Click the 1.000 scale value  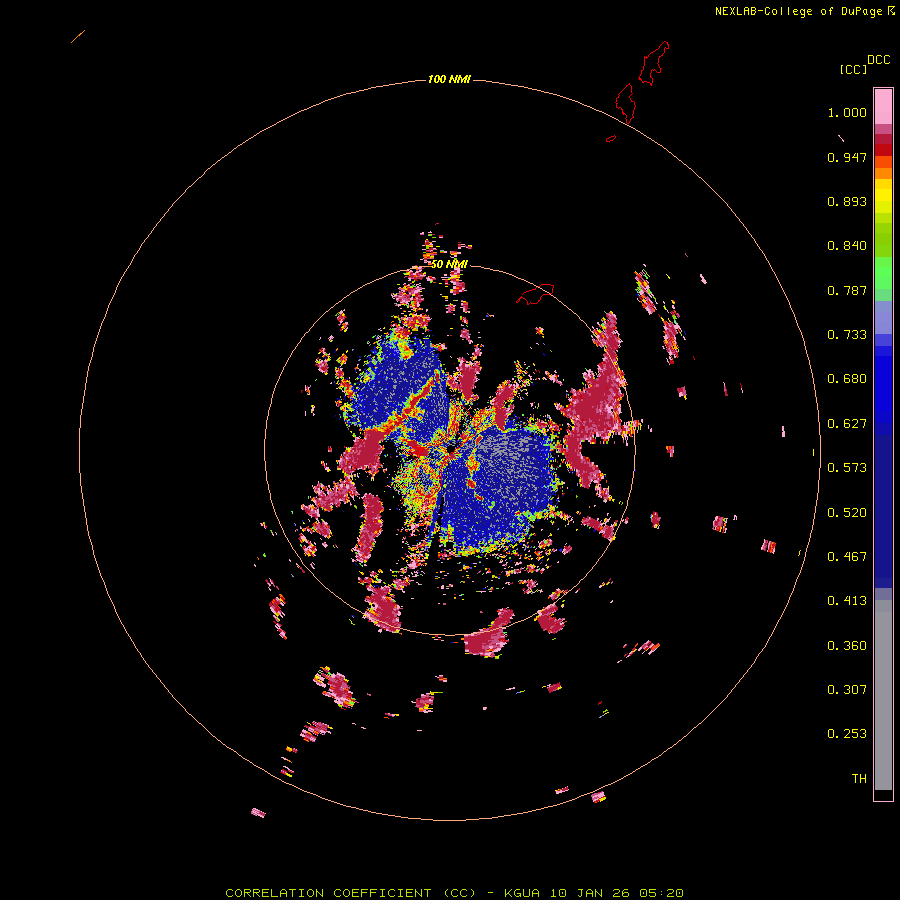point(847,112)
